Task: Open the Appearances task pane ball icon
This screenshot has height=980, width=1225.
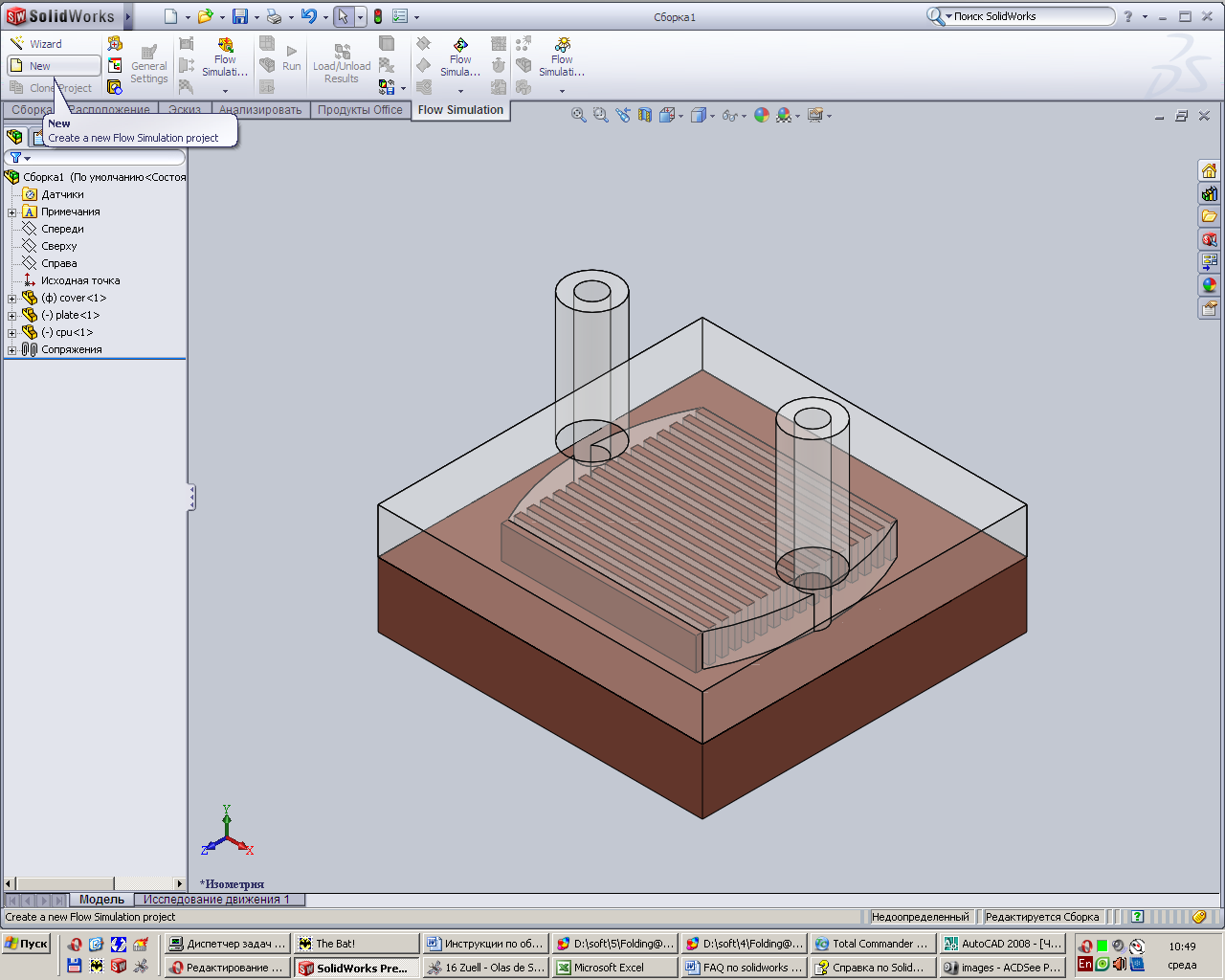Action: point(1209,285)
